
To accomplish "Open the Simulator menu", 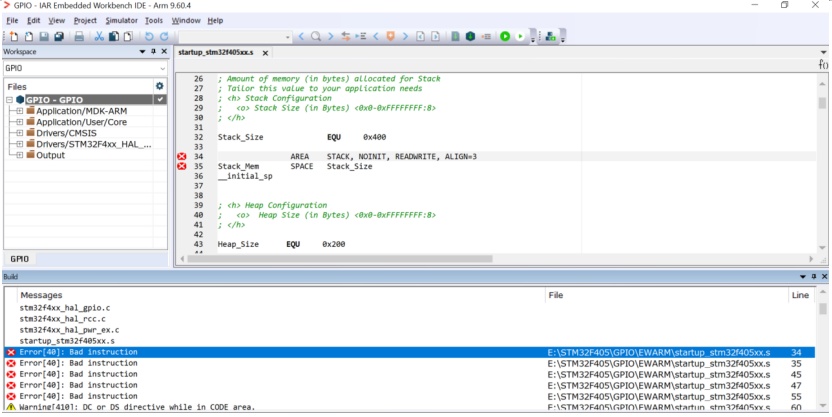I will tap(121, 20).
